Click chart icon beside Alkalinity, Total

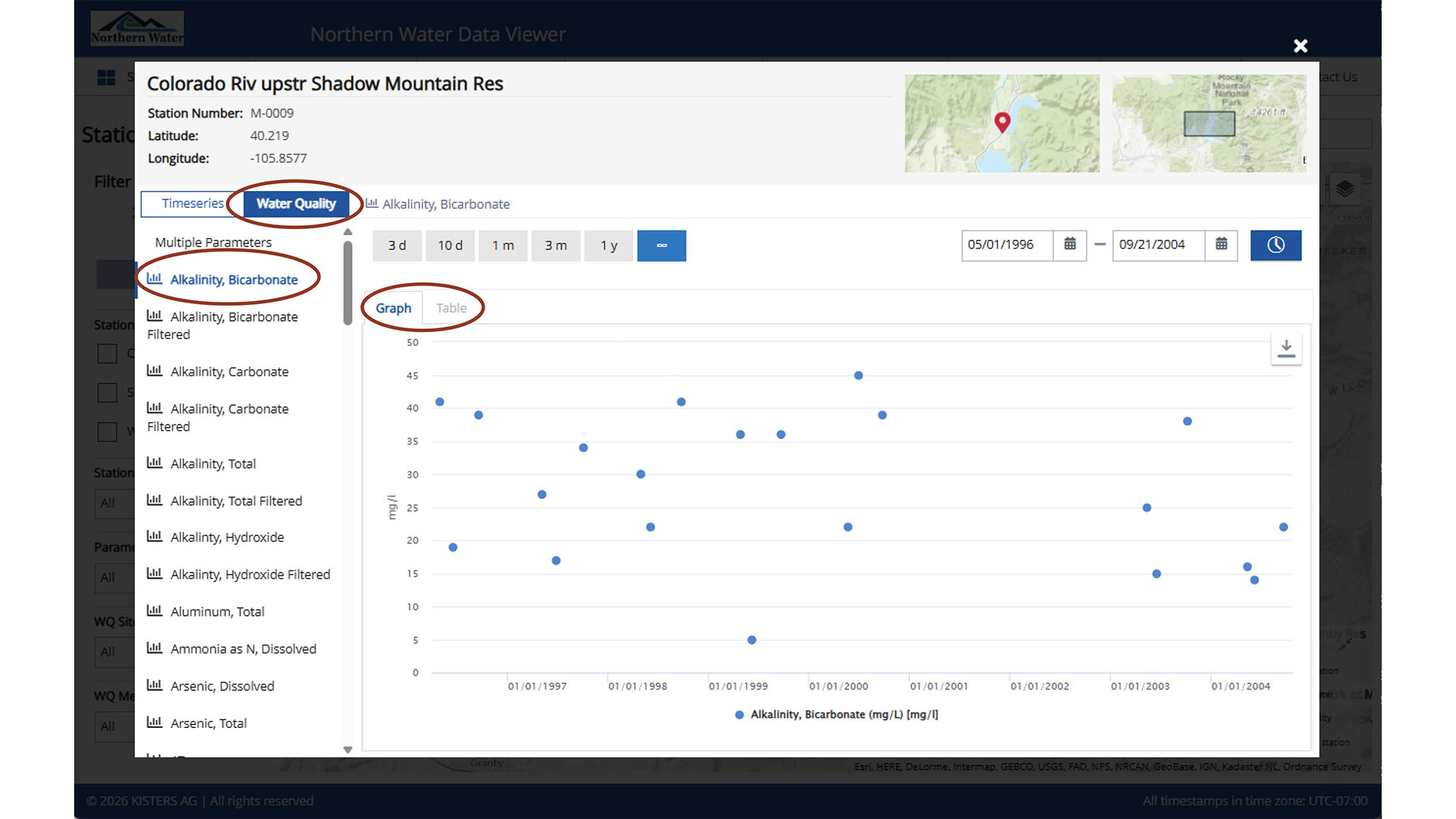[155, 462]
